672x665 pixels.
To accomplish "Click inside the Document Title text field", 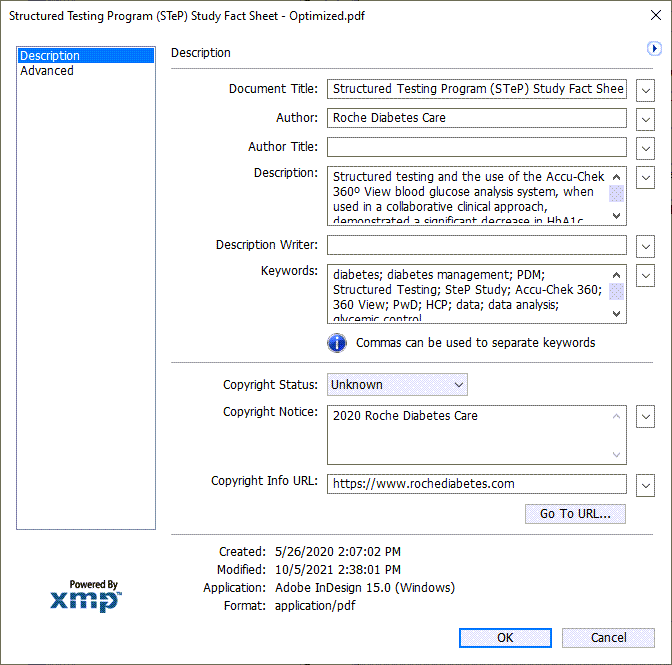I will point(477,89).
